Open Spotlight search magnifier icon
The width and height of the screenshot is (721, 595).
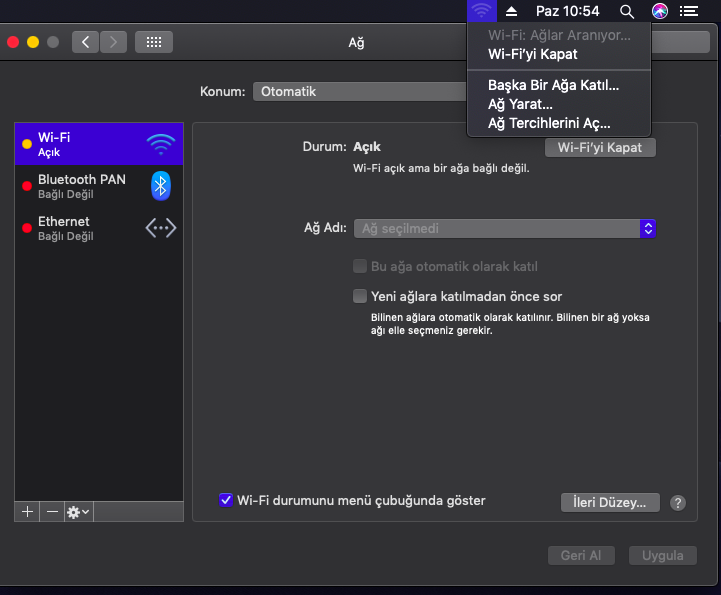point(627,11)
